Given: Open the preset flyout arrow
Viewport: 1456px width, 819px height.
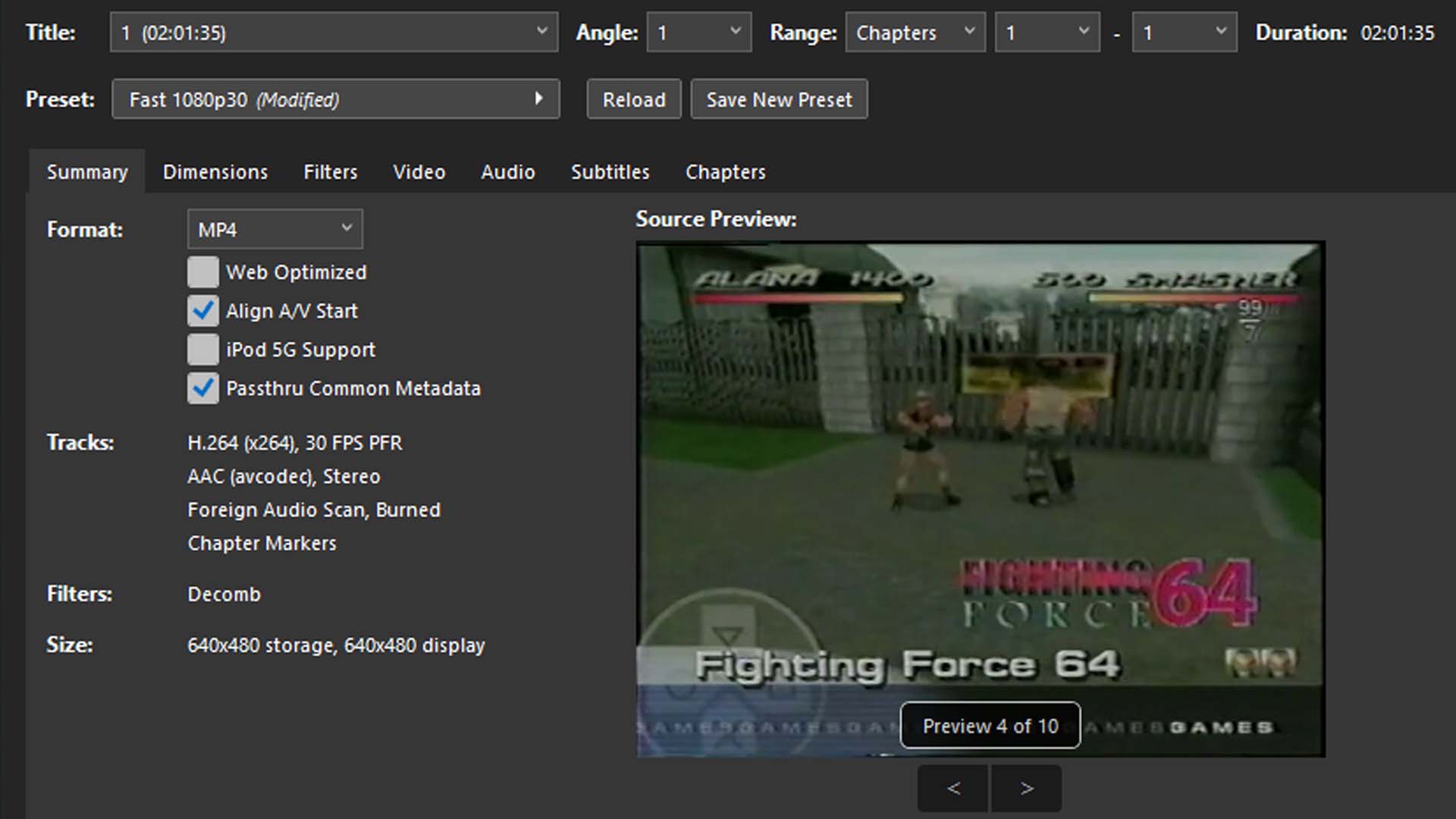Looking at the screenshot, I should [538, 99].
